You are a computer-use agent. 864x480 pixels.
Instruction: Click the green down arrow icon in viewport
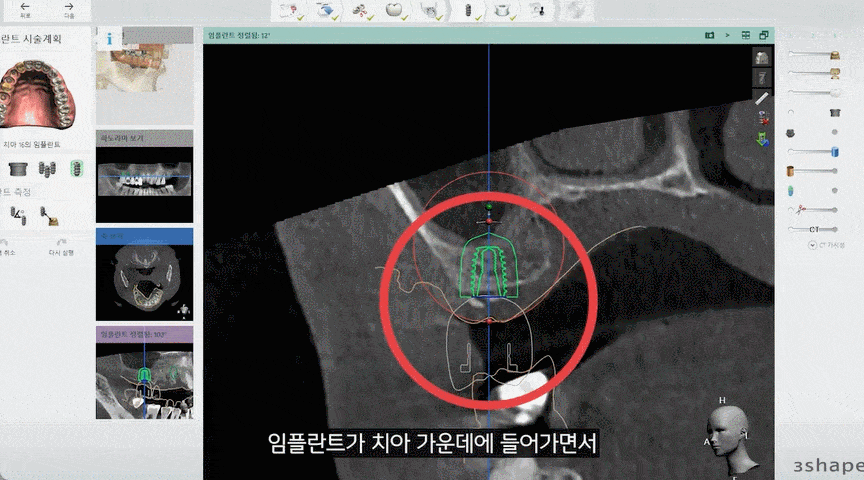point(762,139)
